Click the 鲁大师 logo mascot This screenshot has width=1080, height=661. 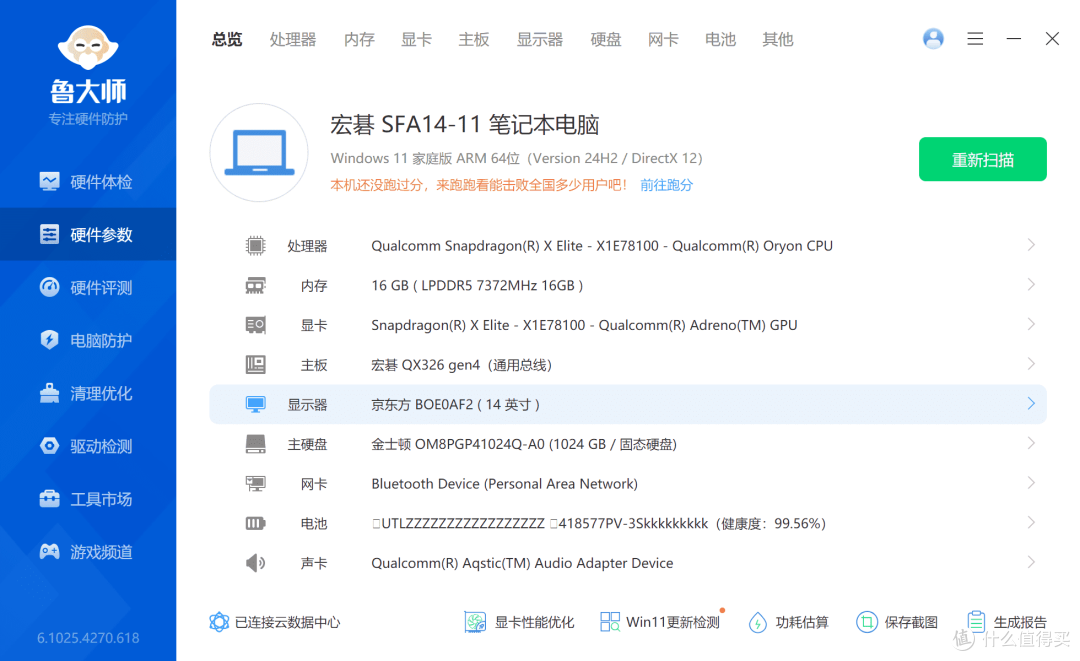tap(87, 48)
